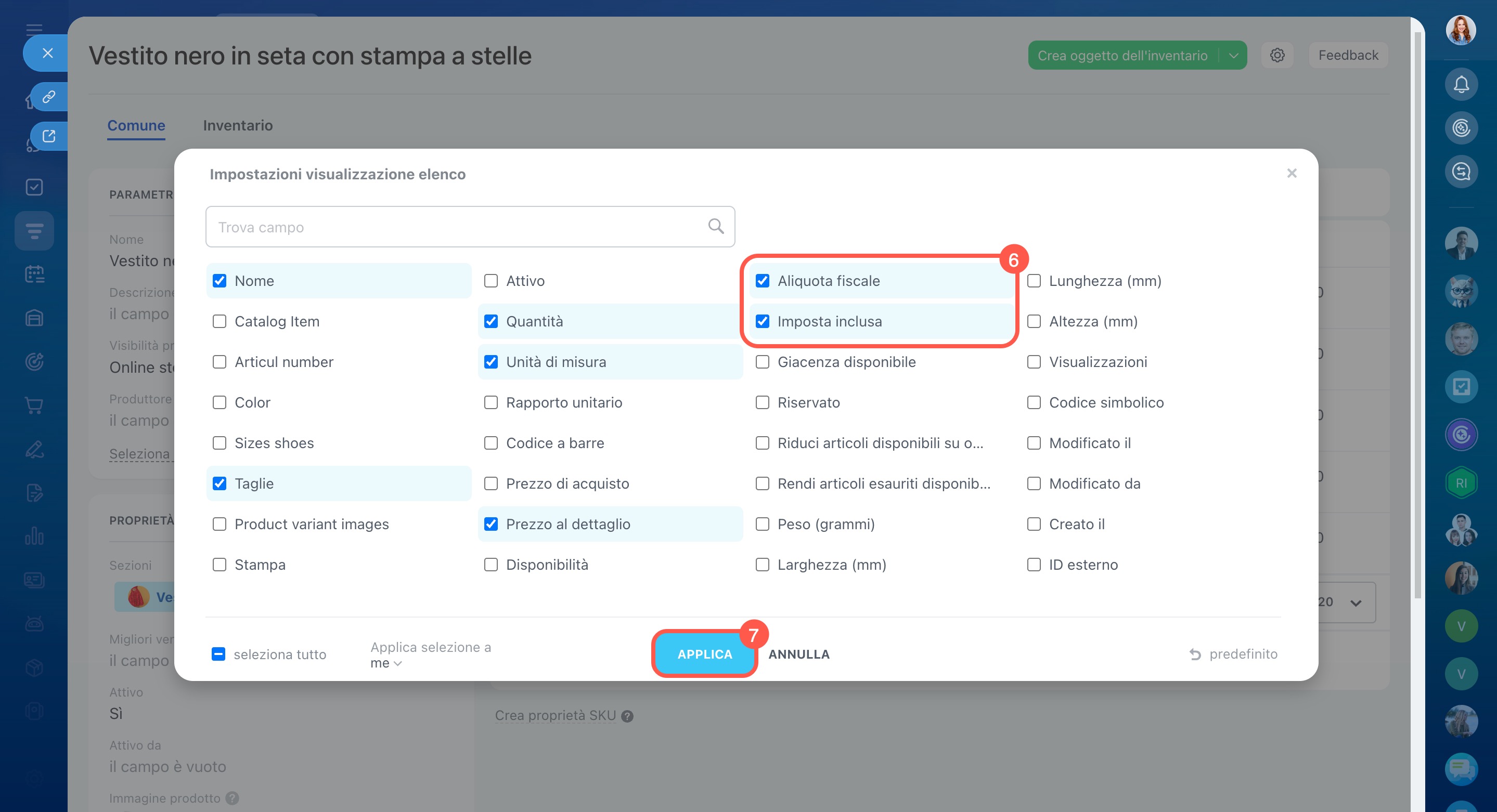Image resolution: width=1497 pixels, height=812 pixels.
Task: Check the Prezzo di acquisto option
Action: (491, 484)
